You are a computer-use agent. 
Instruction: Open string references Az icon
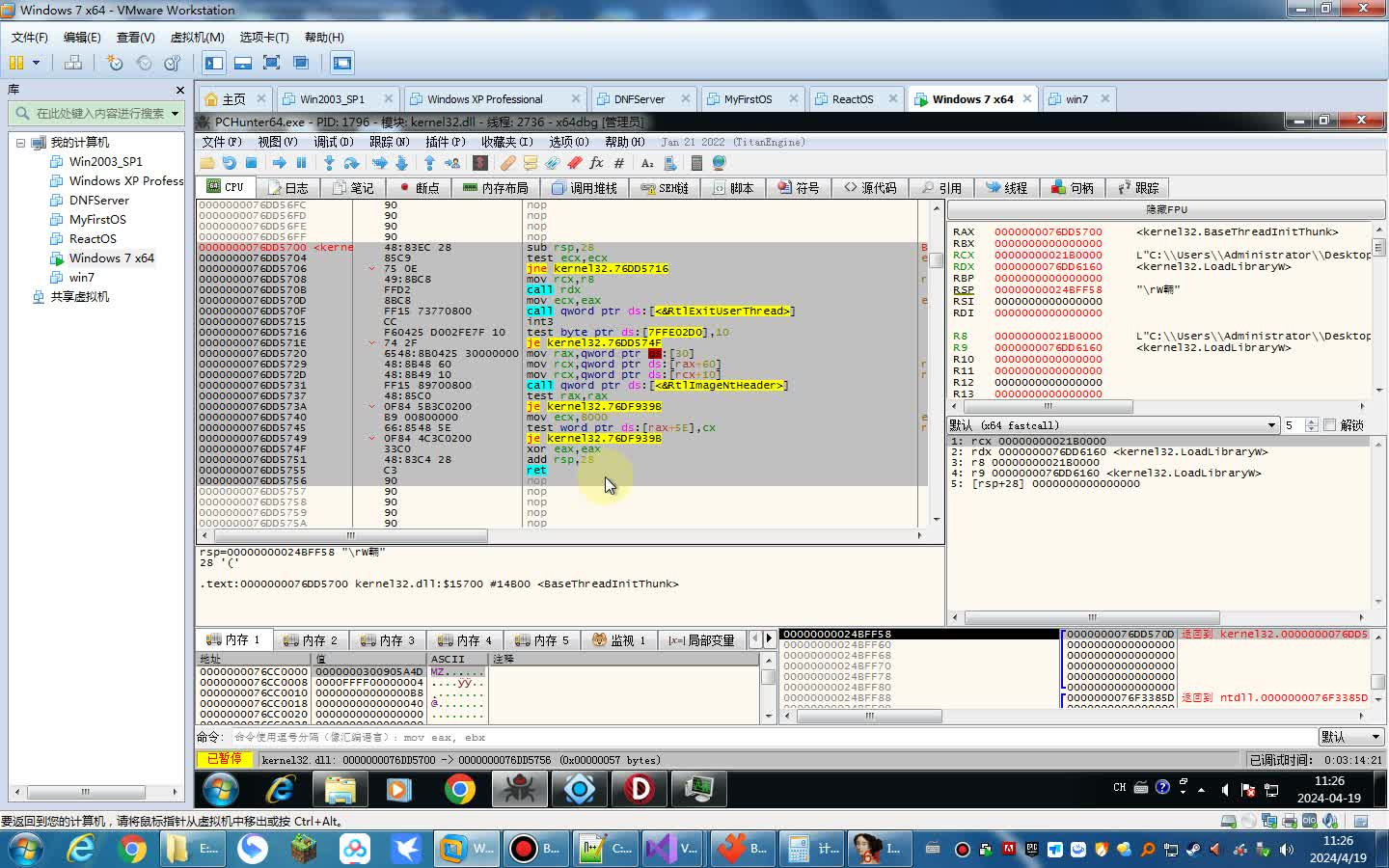[647, 163]
